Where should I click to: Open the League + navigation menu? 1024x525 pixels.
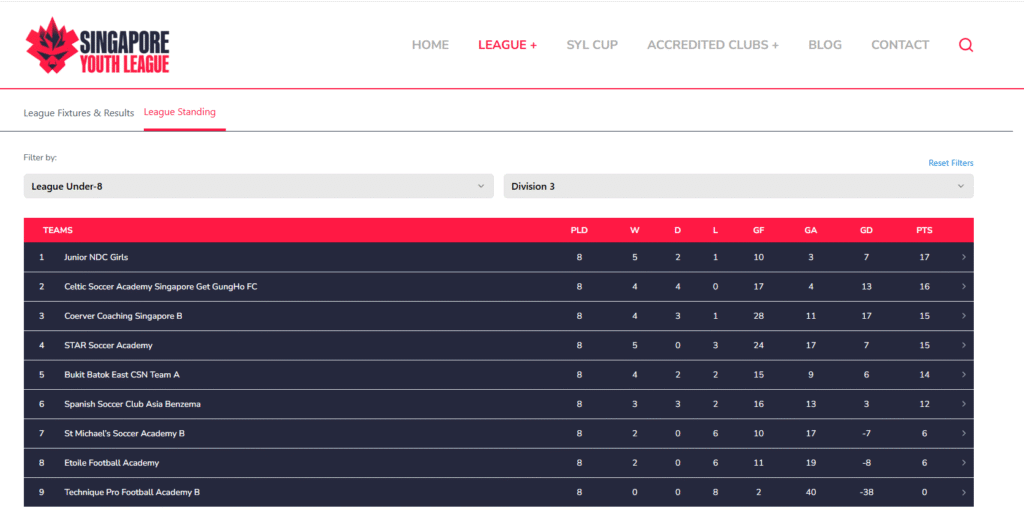507,45
